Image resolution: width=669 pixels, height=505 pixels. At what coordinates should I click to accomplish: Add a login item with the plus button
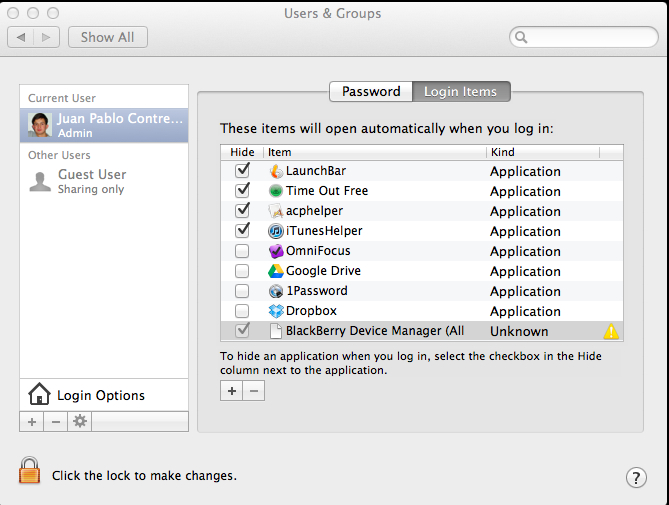coord(232,391)
